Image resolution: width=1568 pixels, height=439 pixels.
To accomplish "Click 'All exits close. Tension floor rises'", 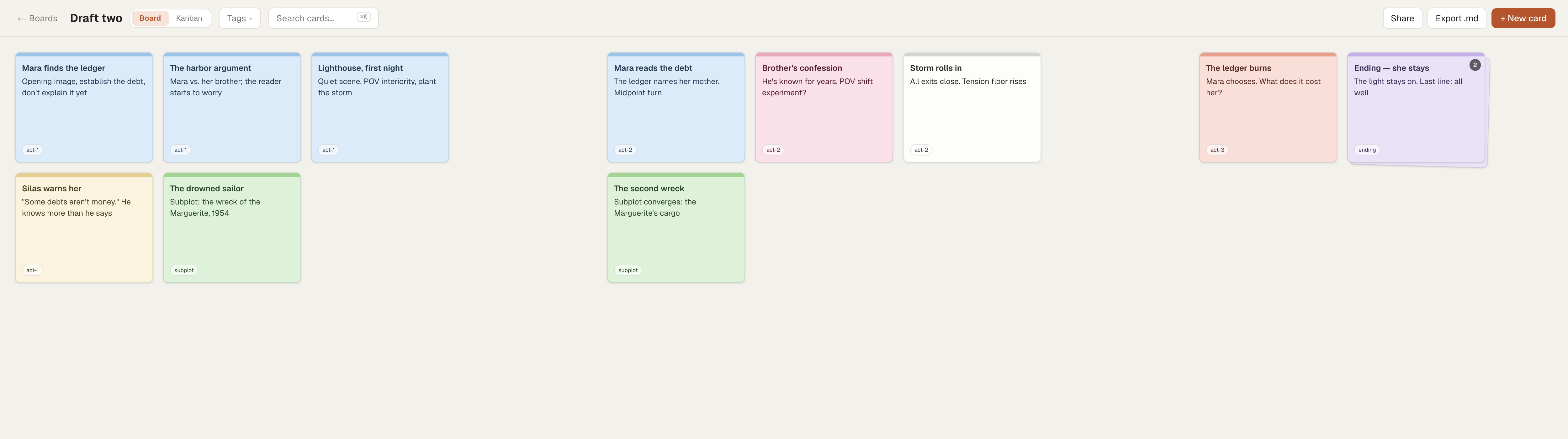I will [x=968, y=82].
